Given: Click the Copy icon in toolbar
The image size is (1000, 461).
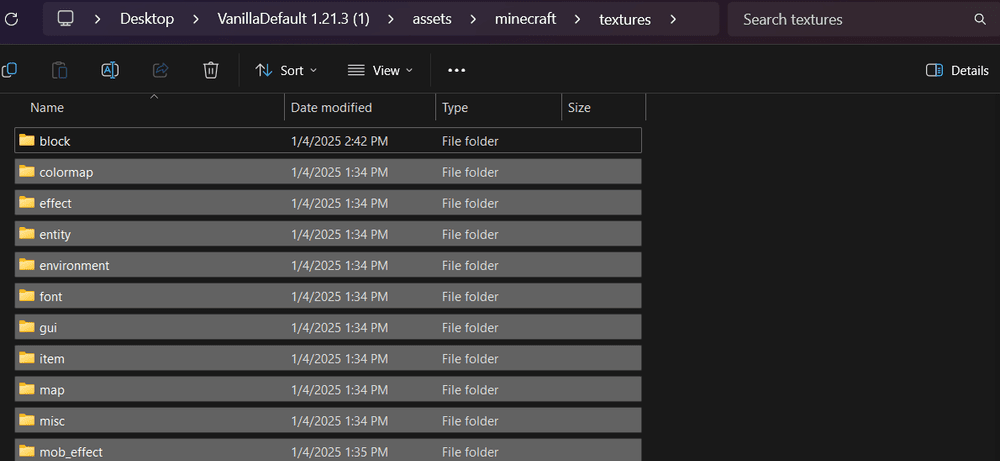Looking at the screenshot, I should [9, 70].
